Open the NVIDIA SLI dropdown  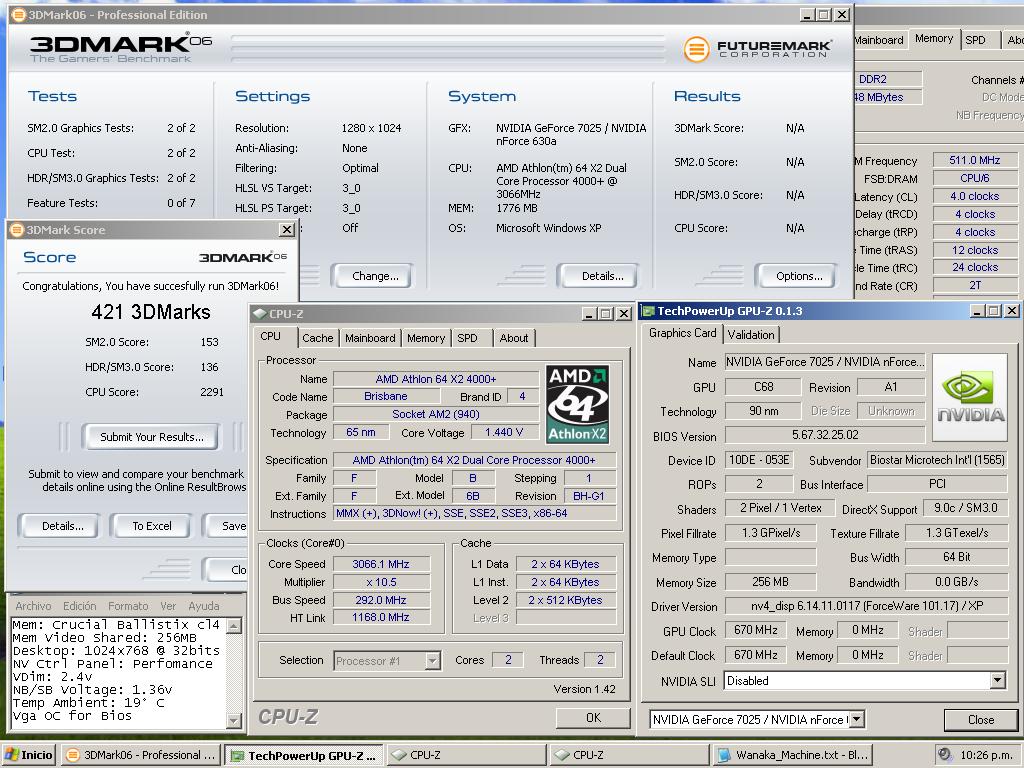pyautogui.click(x=997, y=680)
